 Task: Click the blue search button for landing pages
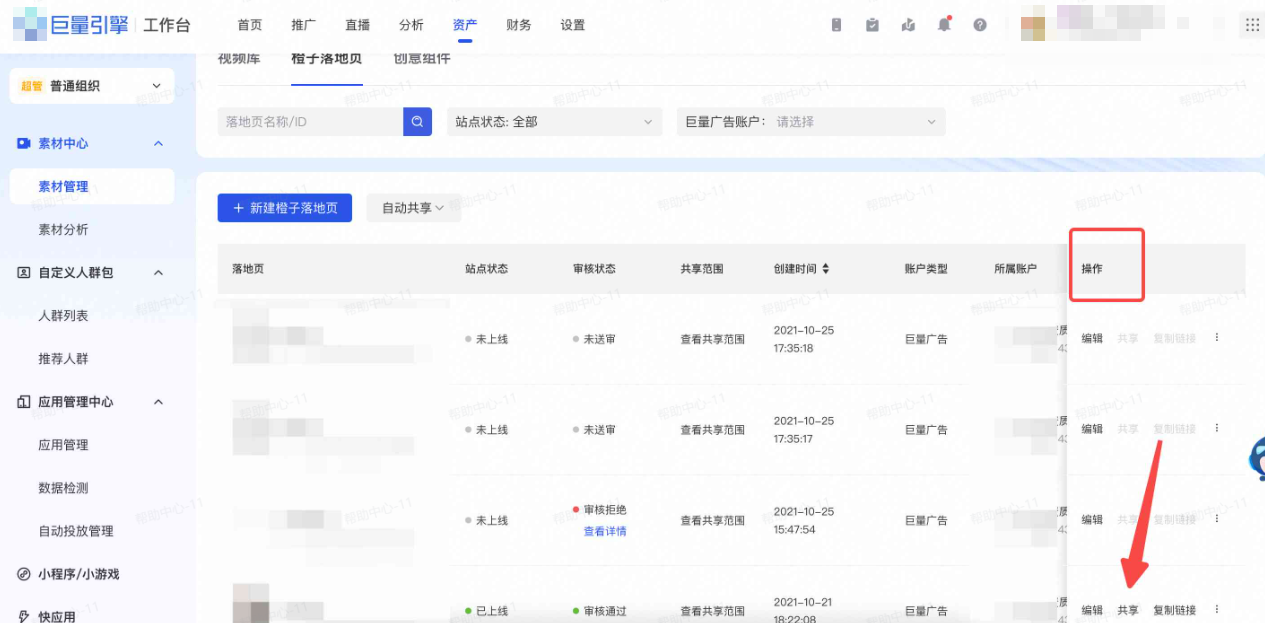[x=418, y=122]
